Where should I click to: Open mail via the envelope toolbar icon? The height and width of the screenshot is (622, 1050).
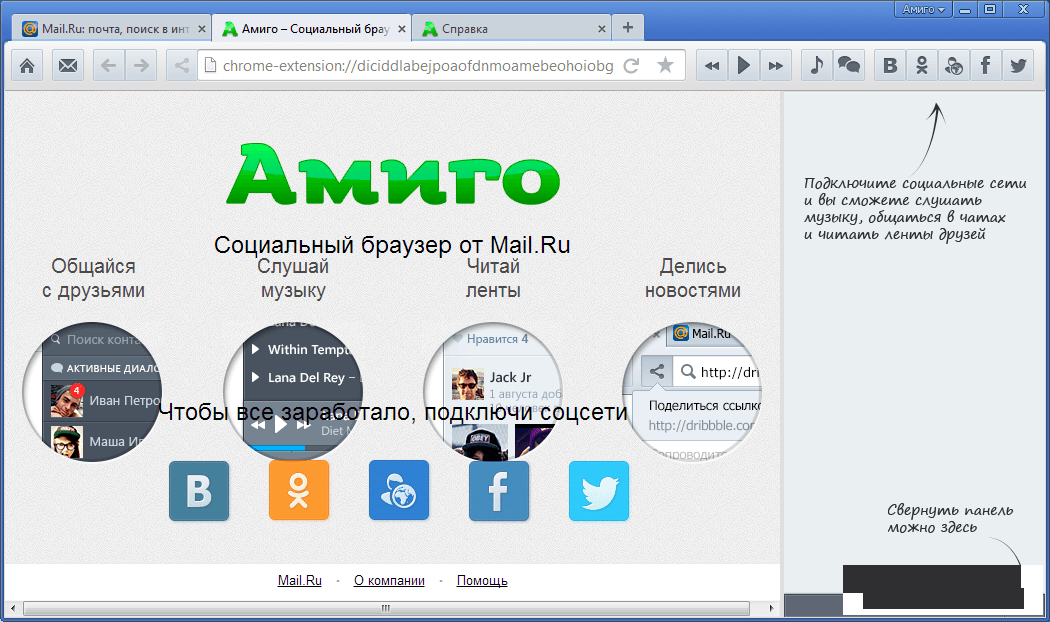coord(66,65)
